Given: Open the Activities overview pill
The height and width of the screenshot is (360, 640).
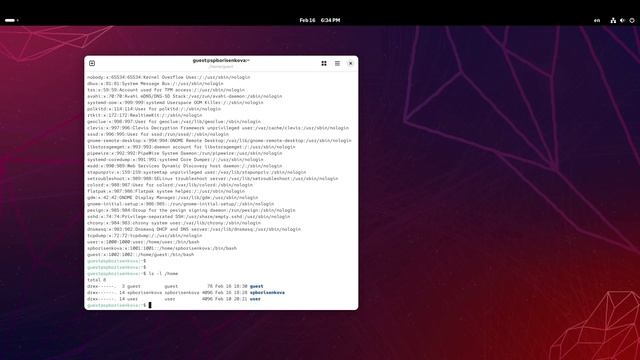Looking at the screenshot, I should click(11, 20).
